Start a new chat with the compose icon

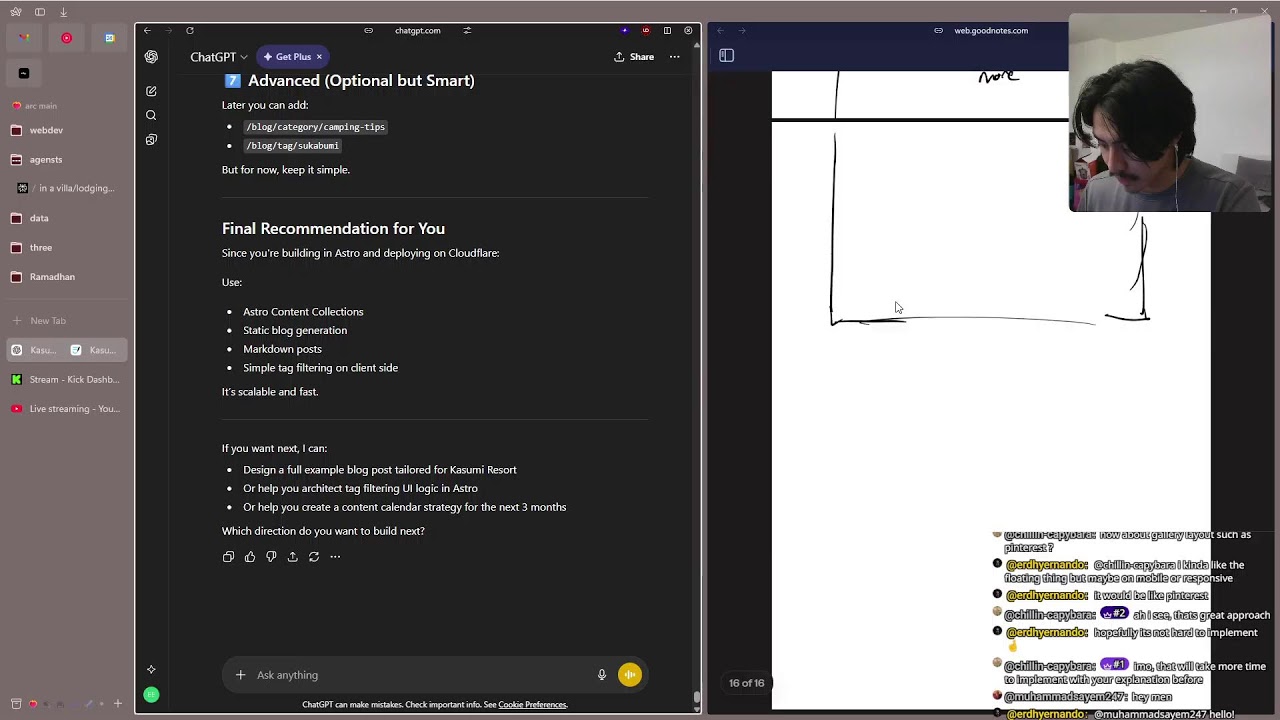click(x=151, y=91)
